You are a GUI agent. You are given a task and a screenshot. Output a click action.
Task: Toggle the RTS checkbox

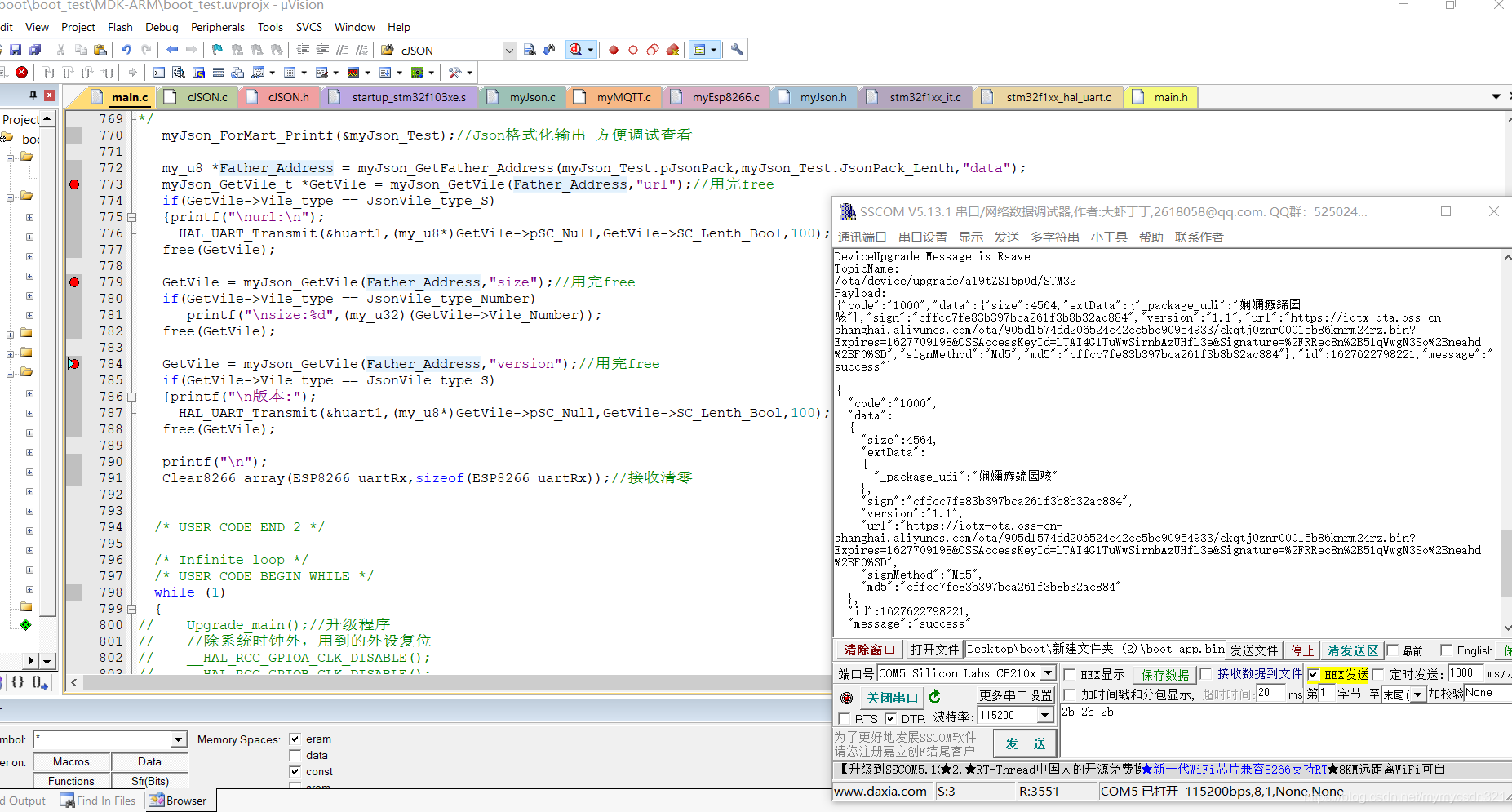pos(845,719)
